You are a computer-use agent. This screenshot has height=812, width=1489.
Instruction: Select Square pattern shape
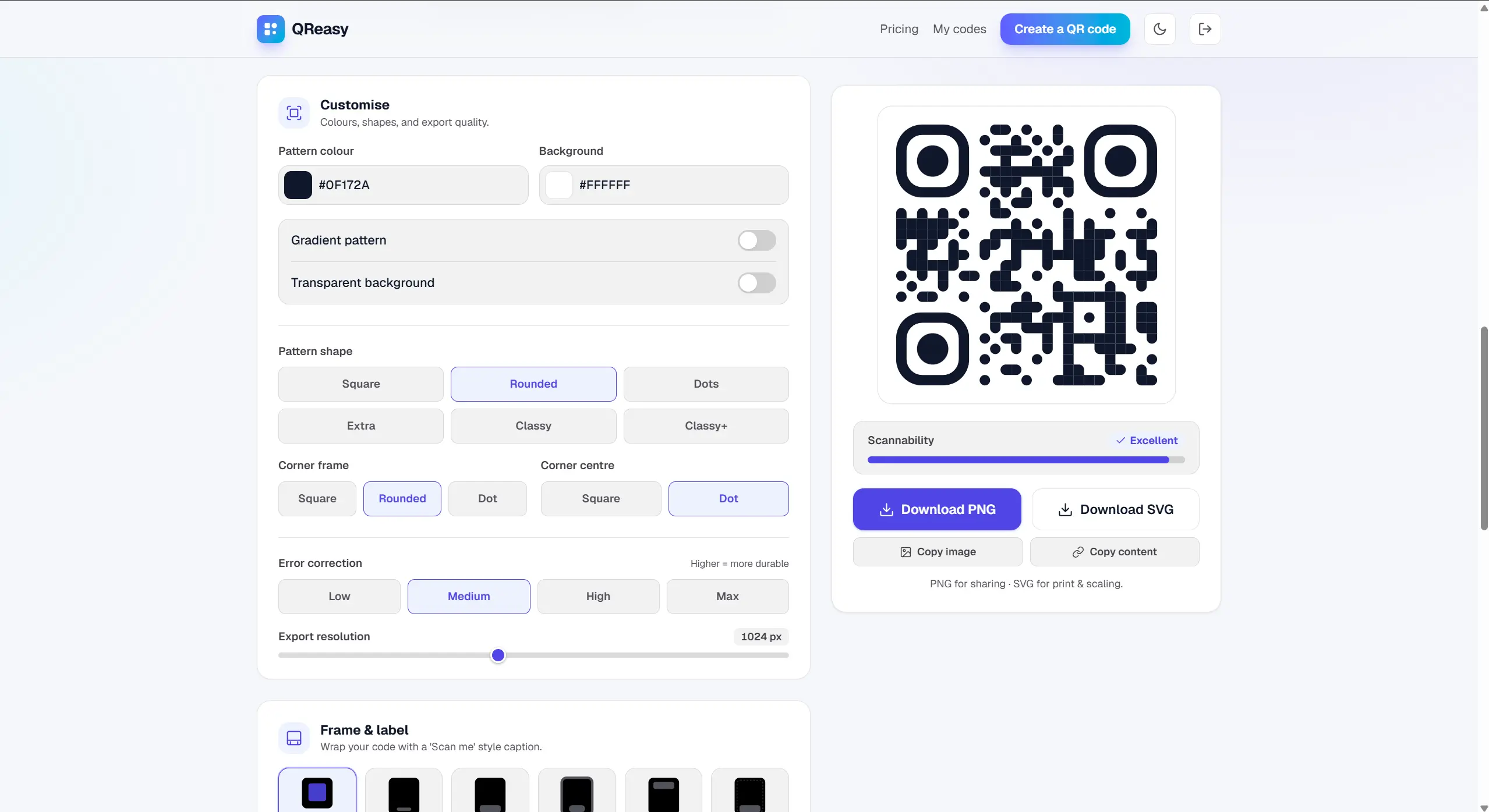coord(361,384)
